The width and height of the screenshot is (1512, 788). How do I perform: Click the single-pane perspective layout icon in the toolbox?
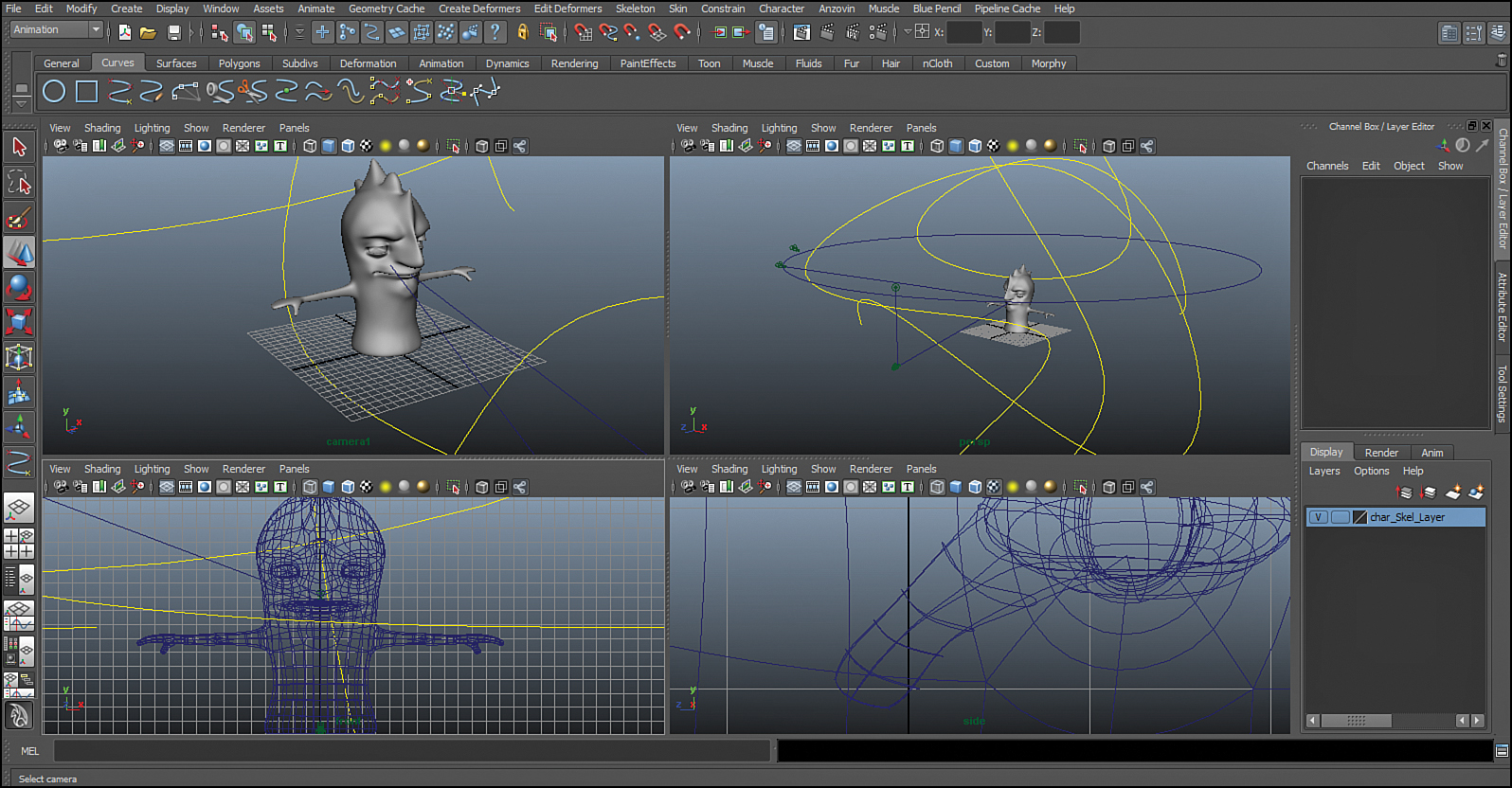pyautogui.click(x=19, y=509)
